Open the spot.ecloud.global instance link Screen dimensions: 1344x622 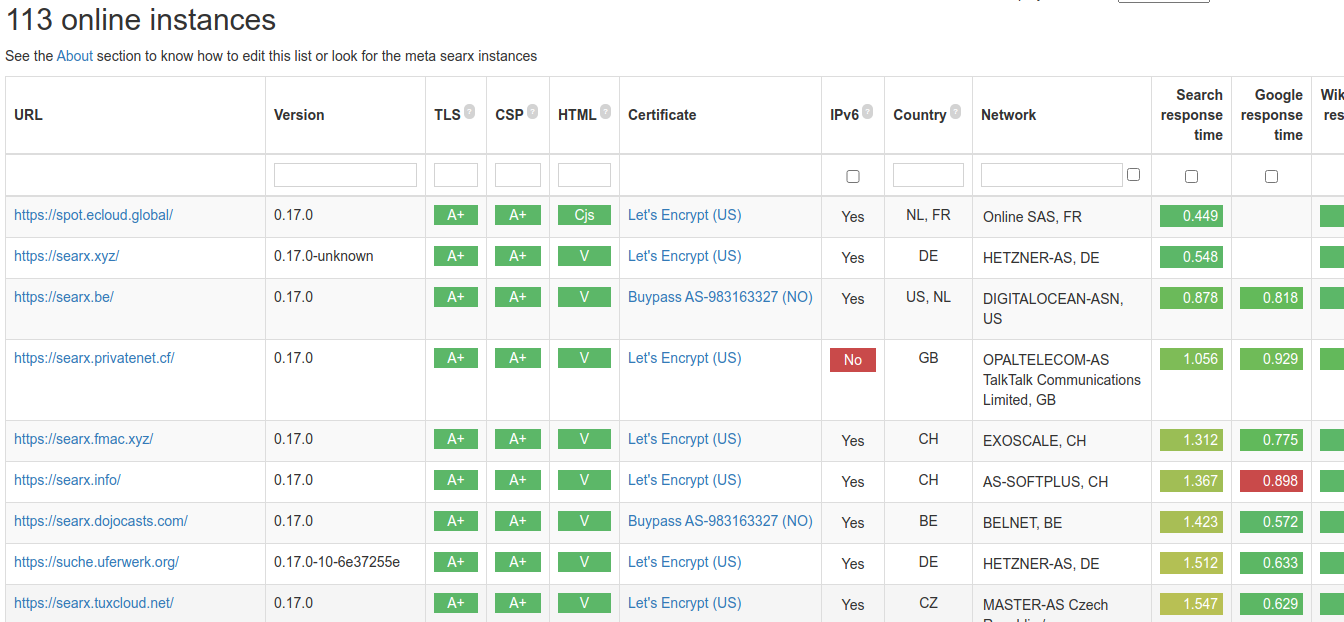click(x=93, y=215)
